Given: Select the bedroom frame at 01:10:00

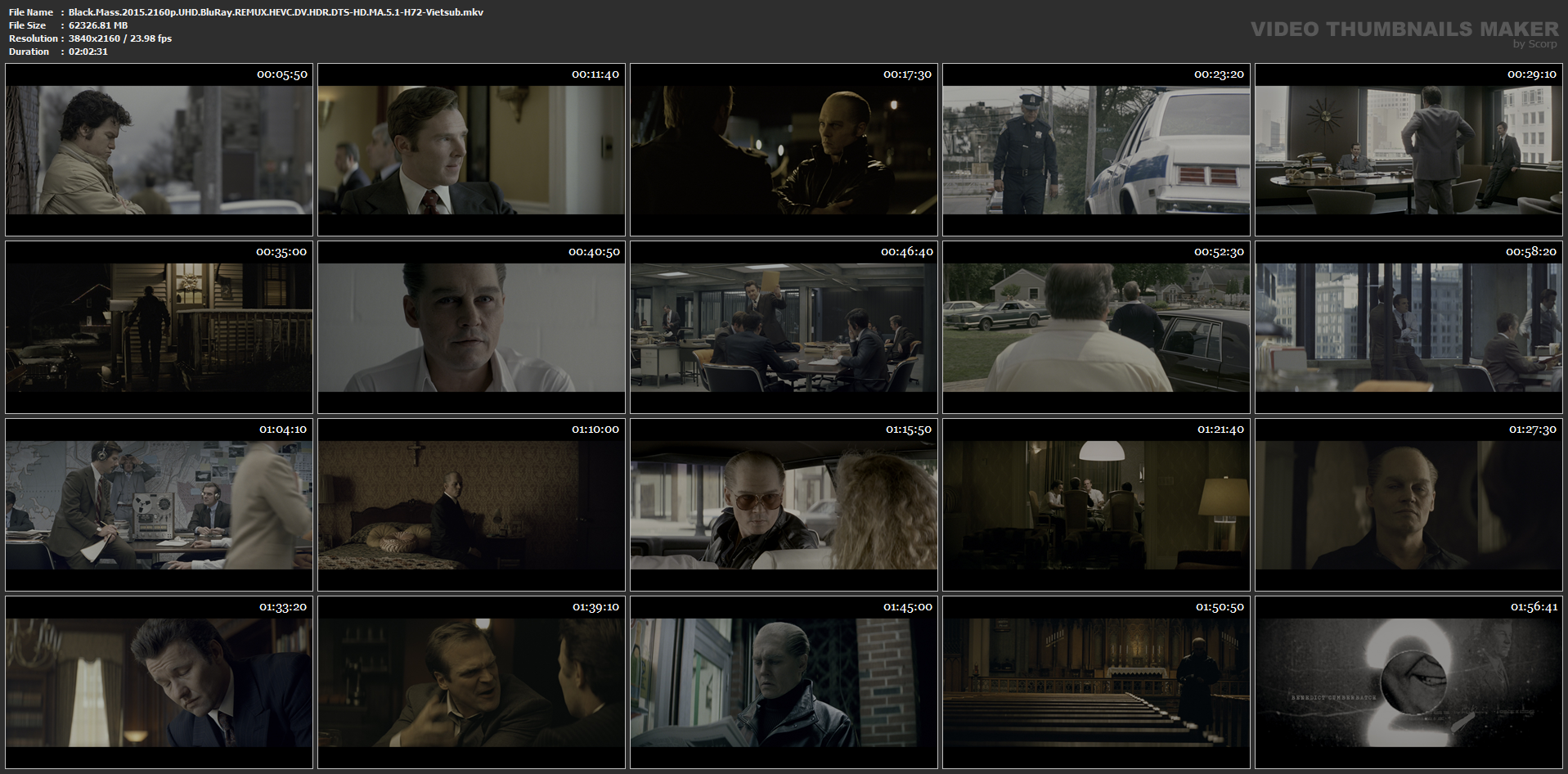Looking at the screenshot, I should pos(471,505).
